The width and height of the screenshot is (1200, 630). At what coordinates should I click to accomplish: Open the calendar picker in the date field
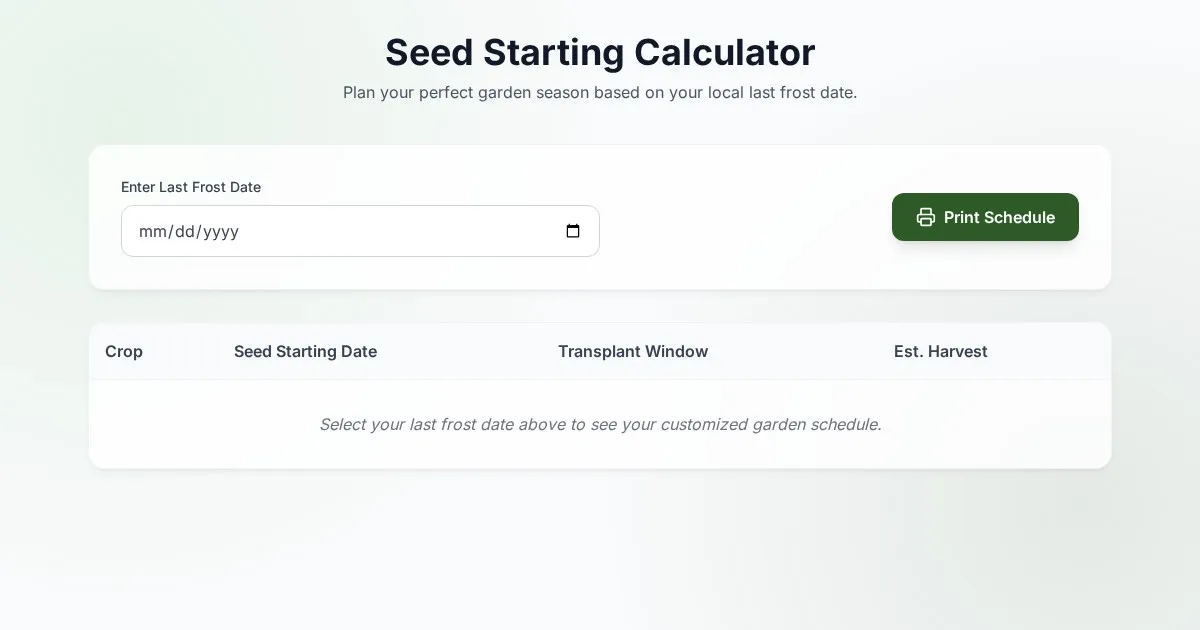tap(573, 231)
